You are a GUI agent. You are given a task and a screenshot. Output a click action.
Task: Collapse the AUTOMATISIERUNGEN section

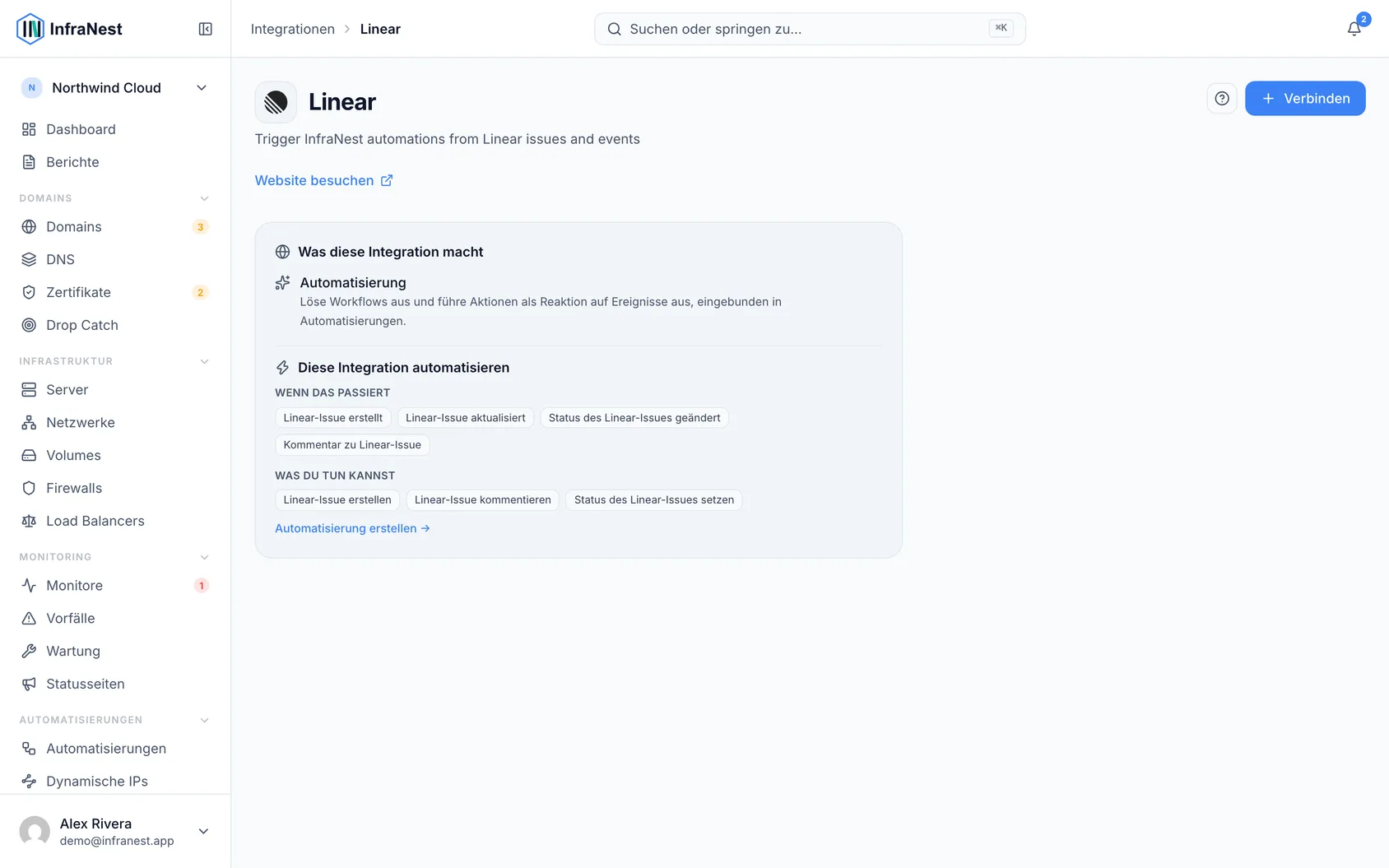tap(204, 720)
